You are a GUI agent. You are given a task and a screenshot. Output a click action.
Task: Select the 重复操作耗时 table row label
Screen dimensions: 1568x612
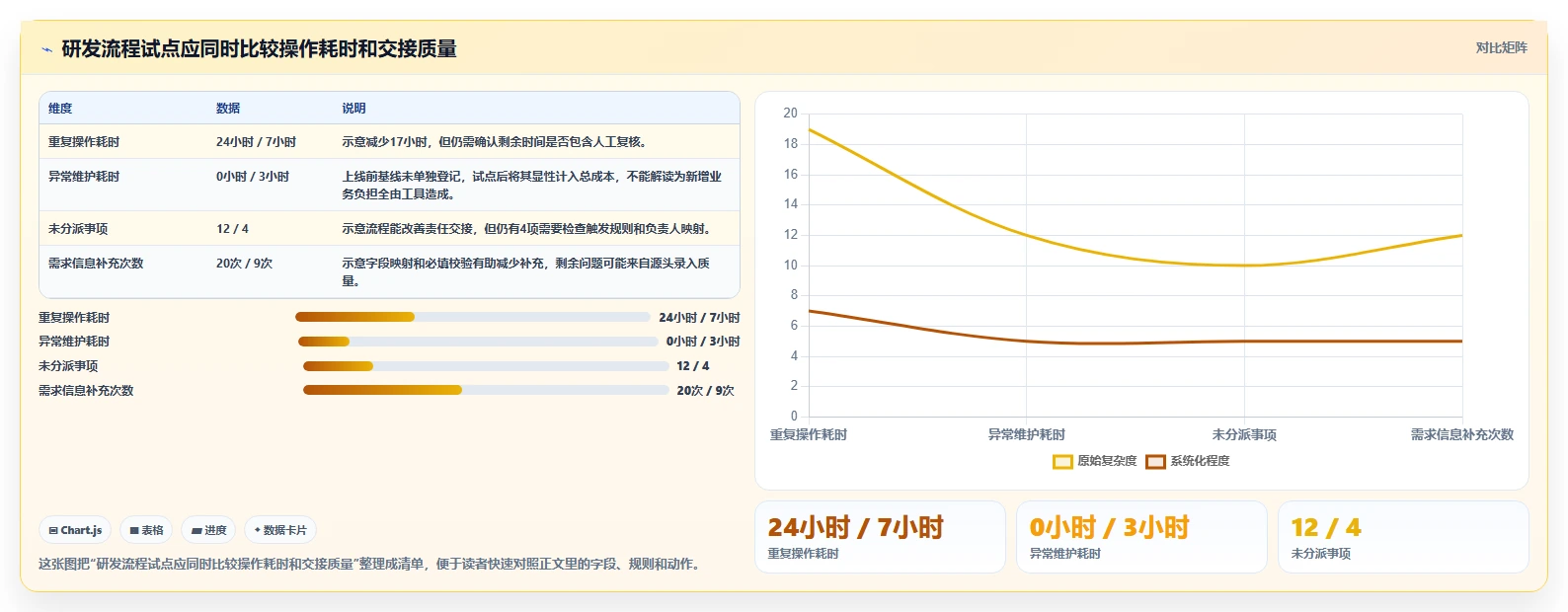(x=84, y=142)
